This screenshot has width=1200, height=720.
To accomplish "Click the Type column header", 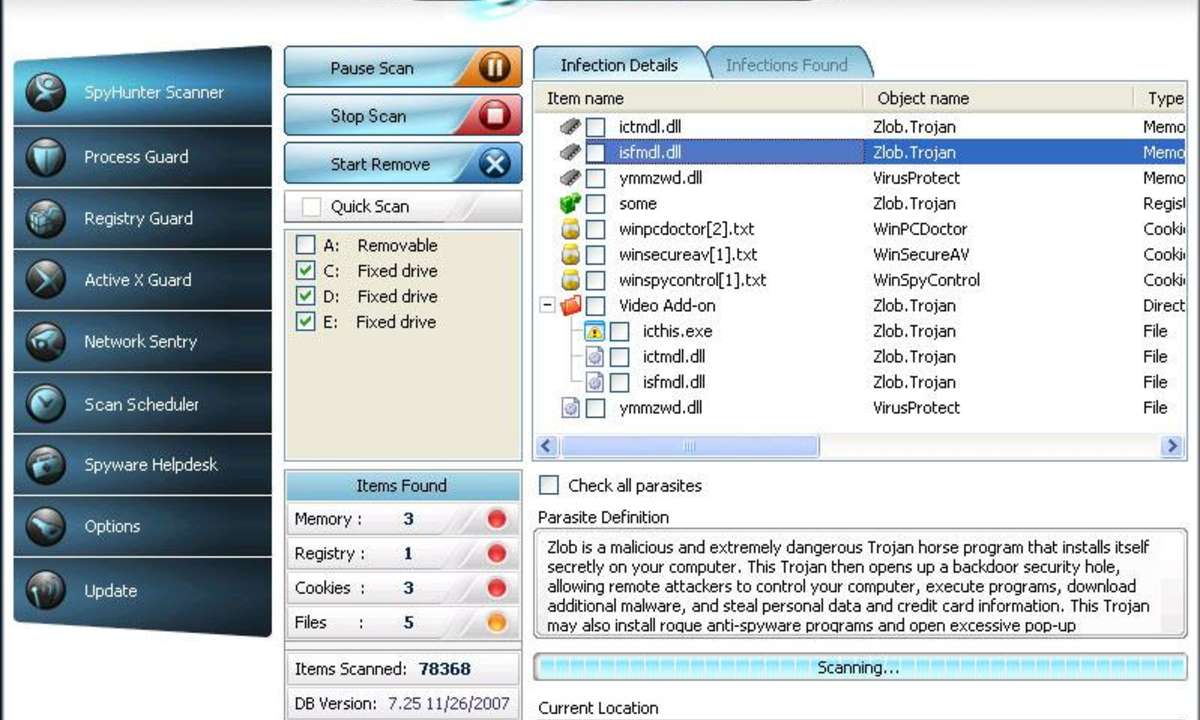I will coord(1160,98).
